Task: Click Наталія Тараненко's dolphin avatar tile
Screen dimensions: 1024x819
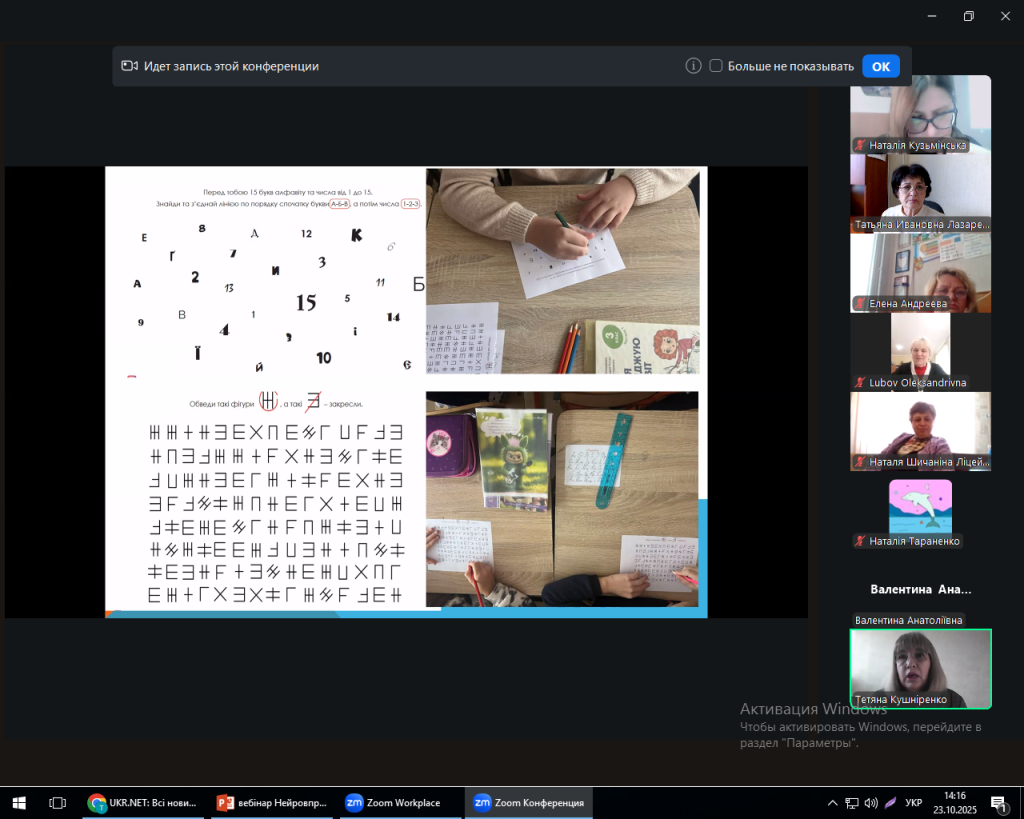Action: (920, 510)
